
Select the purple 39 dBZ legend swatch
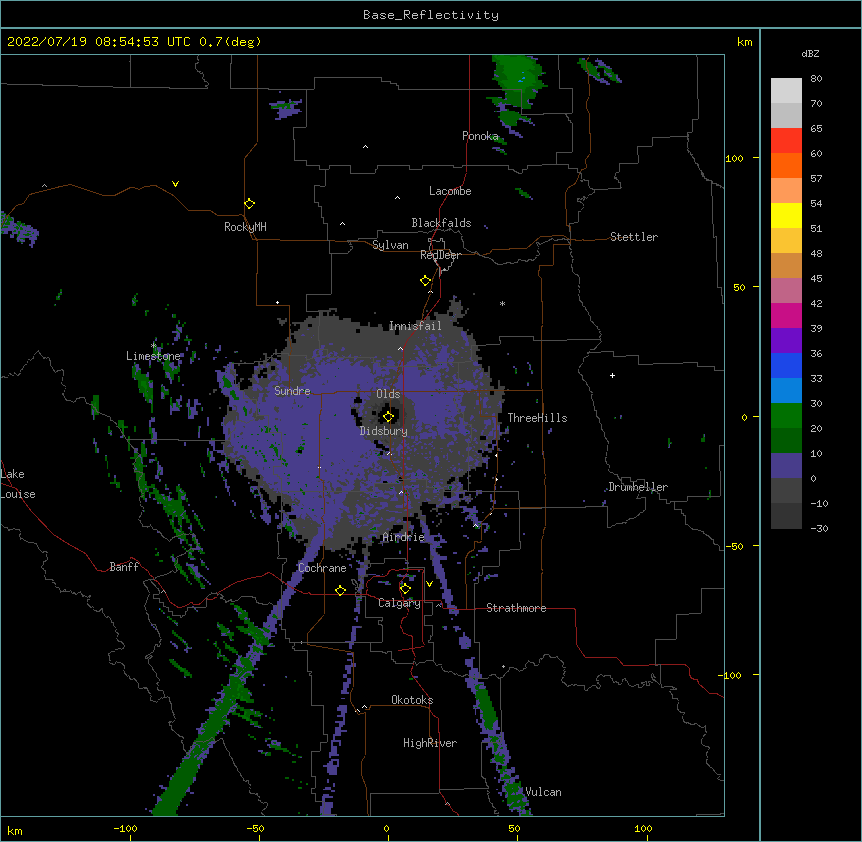coord(786,341)
